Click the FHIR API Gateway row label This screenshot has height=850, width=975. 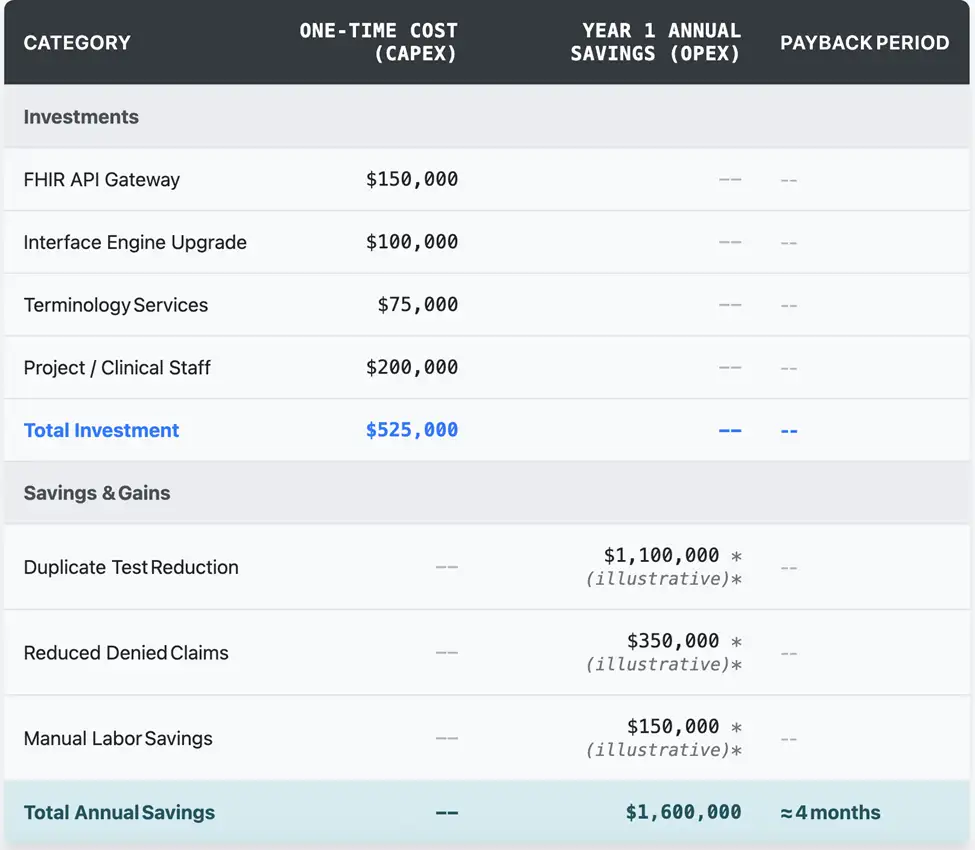[102, 180]
